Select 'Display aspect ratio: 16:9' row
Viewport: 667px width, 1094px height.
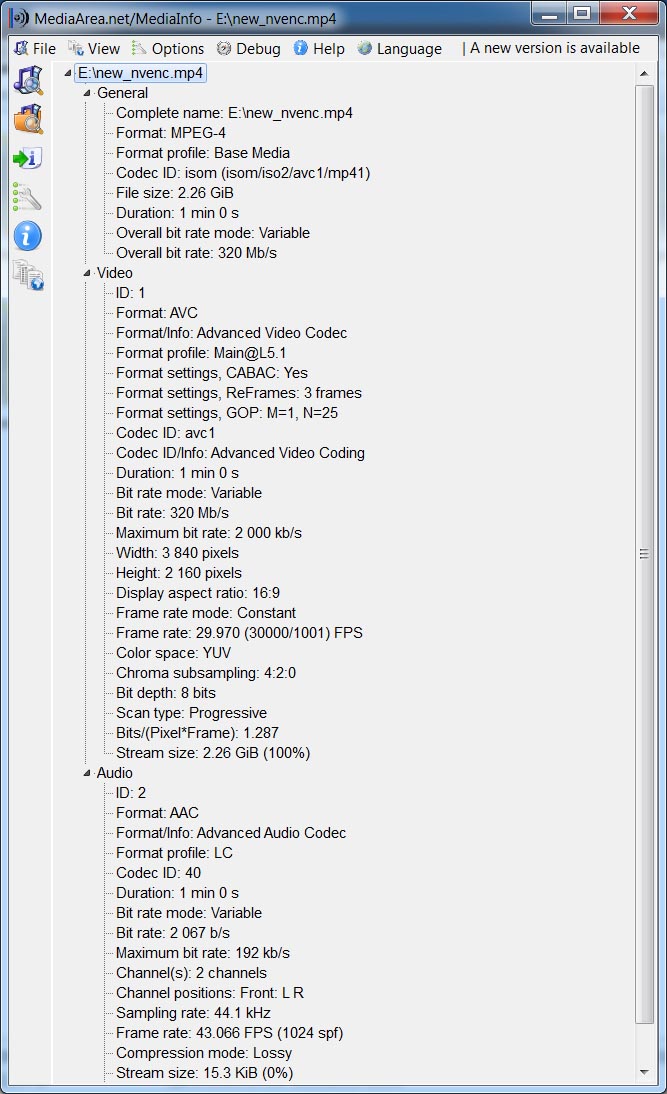point(197,593)
